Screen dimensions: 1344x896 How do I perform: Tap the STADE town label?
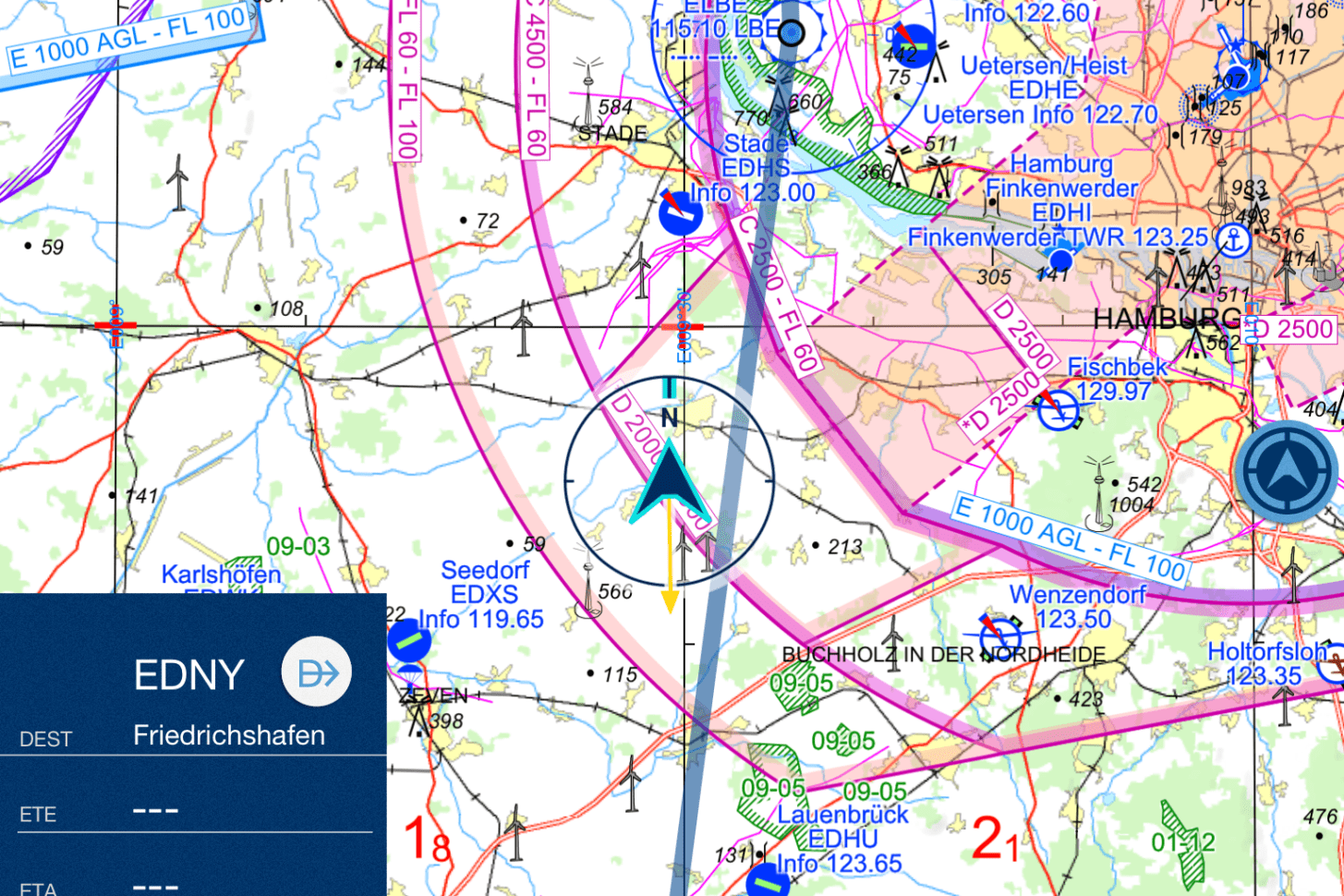[x=611, y=134]
